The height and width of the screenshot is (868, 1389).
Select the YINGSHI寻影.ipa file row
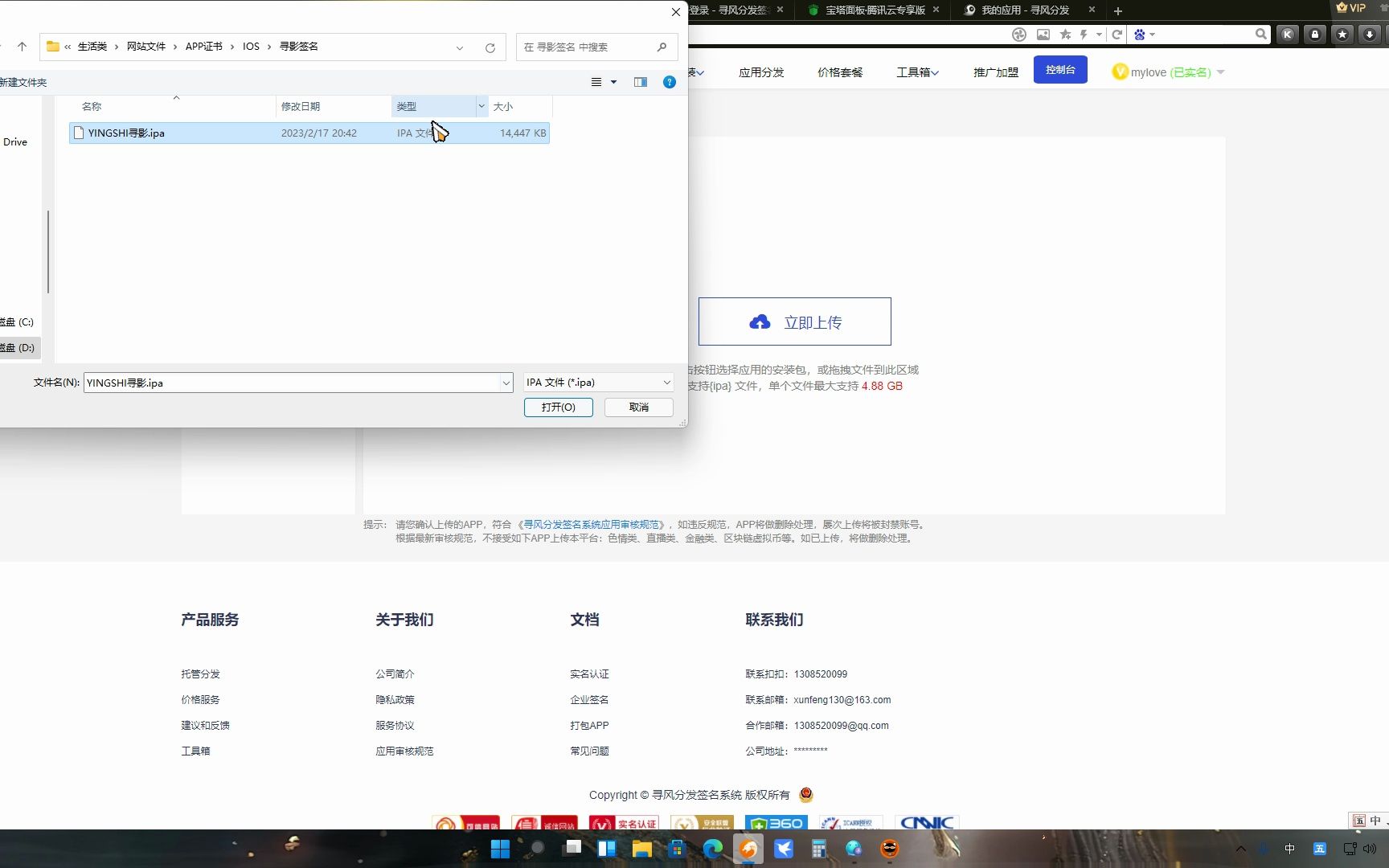[x=309, y=133]
